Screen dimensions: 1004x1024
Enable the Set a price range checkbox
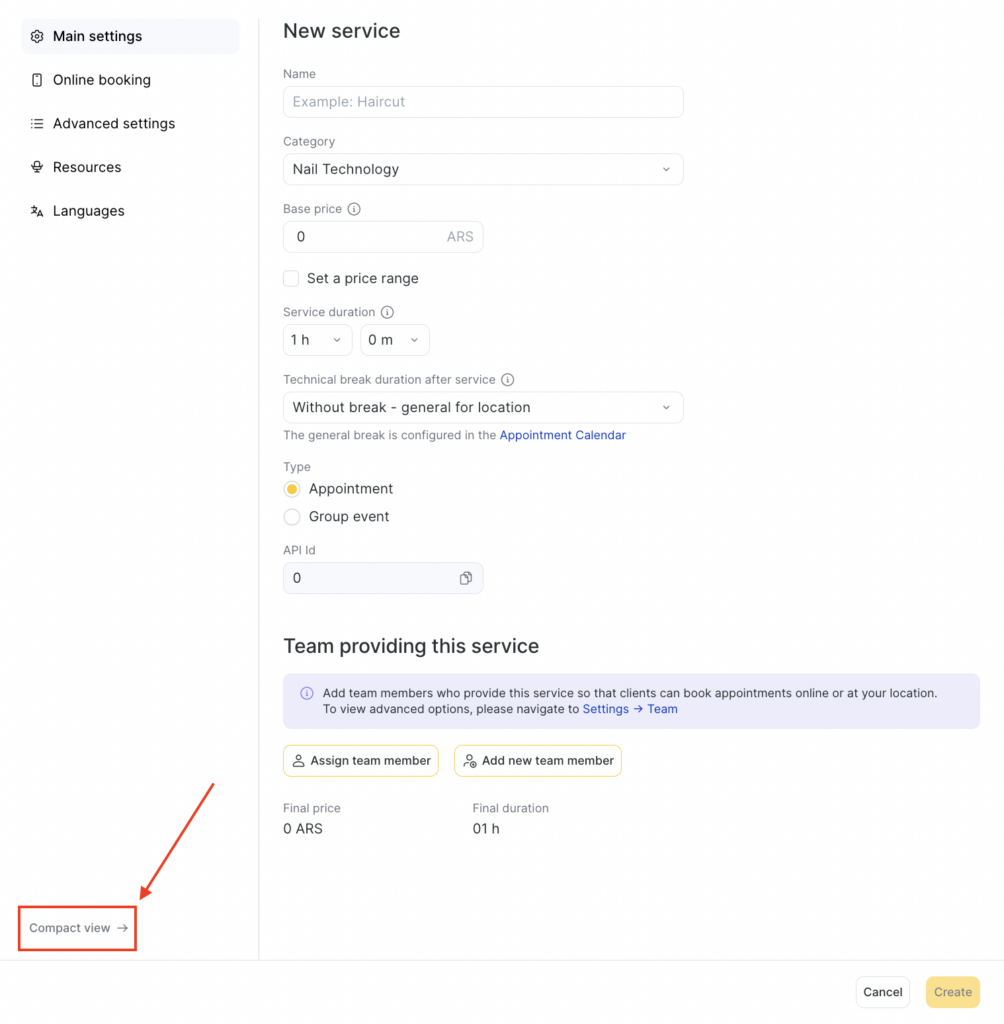[291, 278]
